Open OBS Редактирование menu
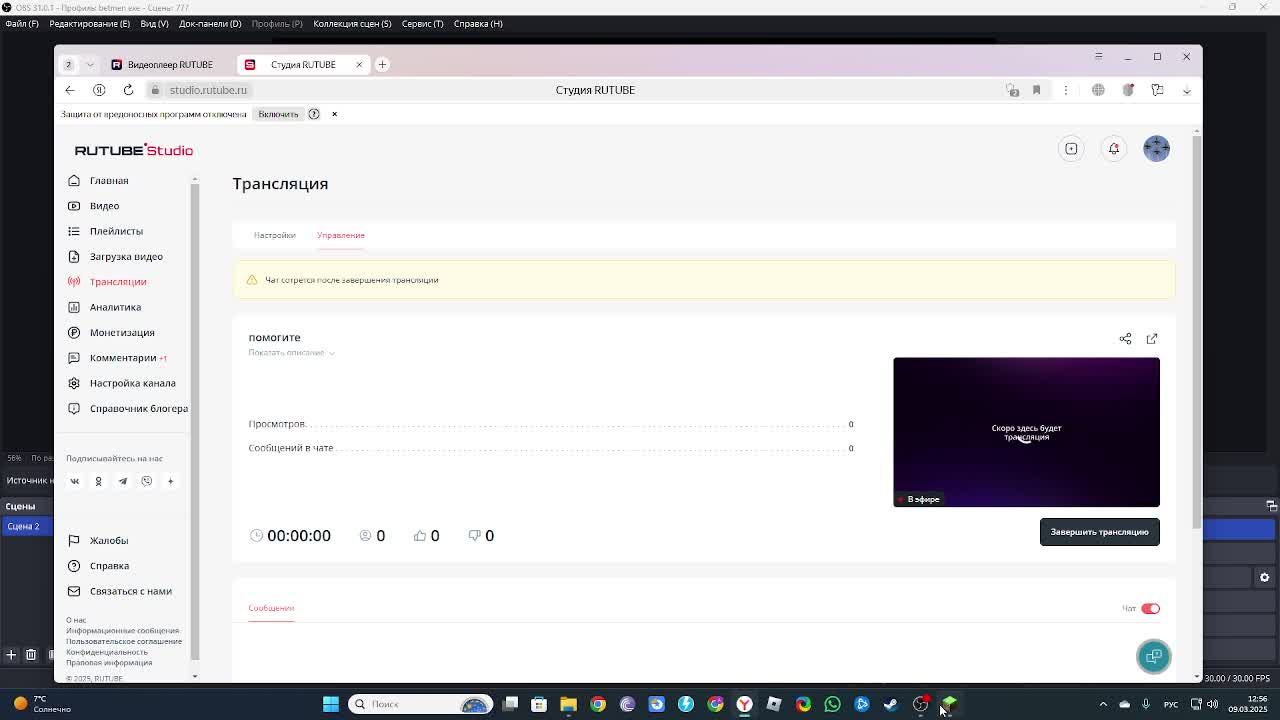The height and width of the screenshot is (720, 1280). coord(89,23)
